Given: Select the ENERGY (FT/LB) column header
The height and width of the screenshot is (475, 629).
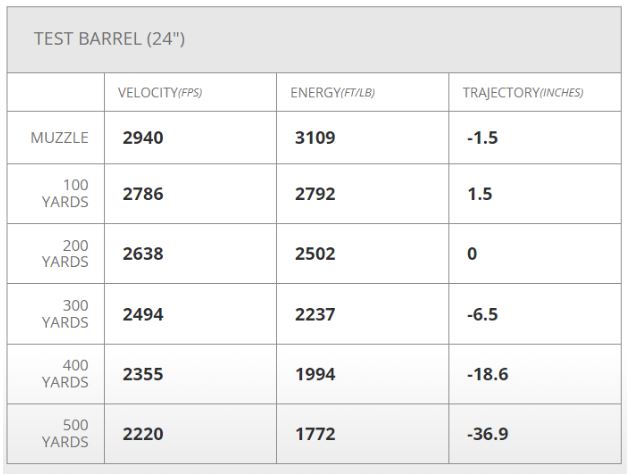Looking at the screenshot, I should (x=332, y=93).
